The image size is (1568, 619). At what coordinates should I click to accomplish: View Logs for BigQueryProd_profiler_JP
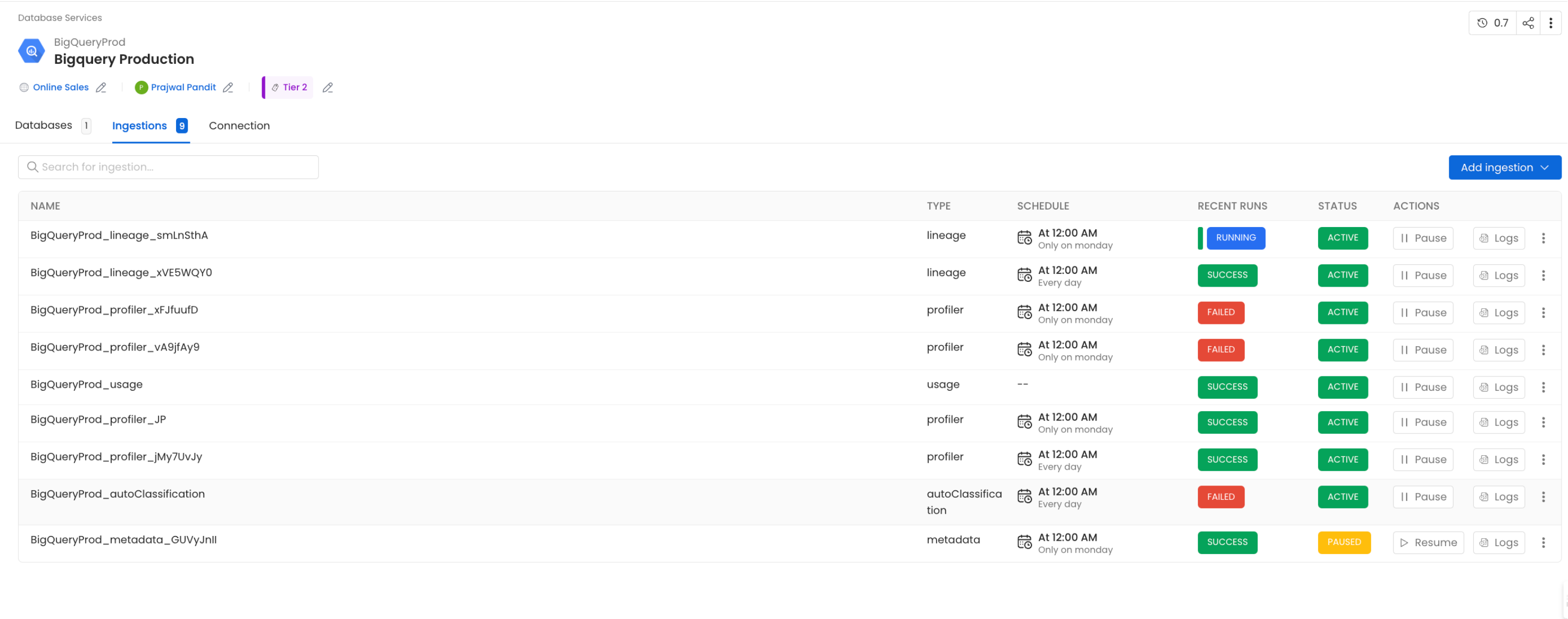click(x=1499, y=422)
